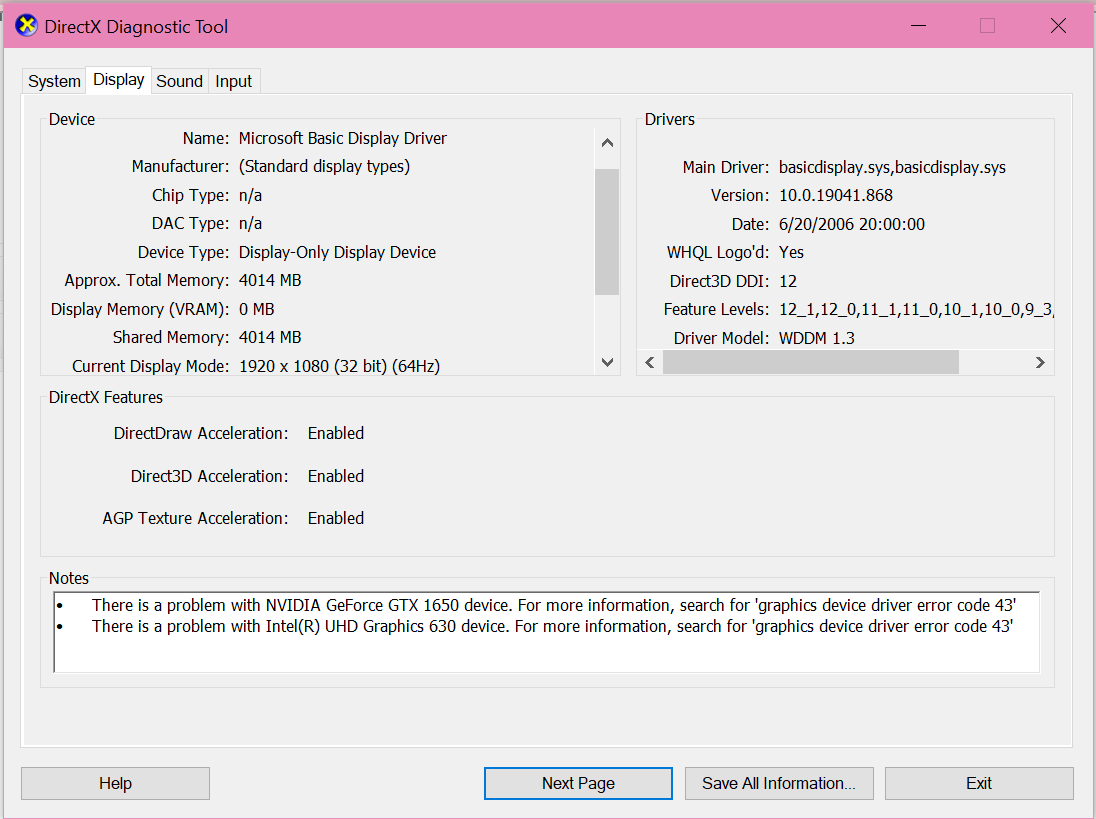Click driver version '10.0.19041.868'
The height and width of the screenshot is (819, 1096).
tap(835, 196)
